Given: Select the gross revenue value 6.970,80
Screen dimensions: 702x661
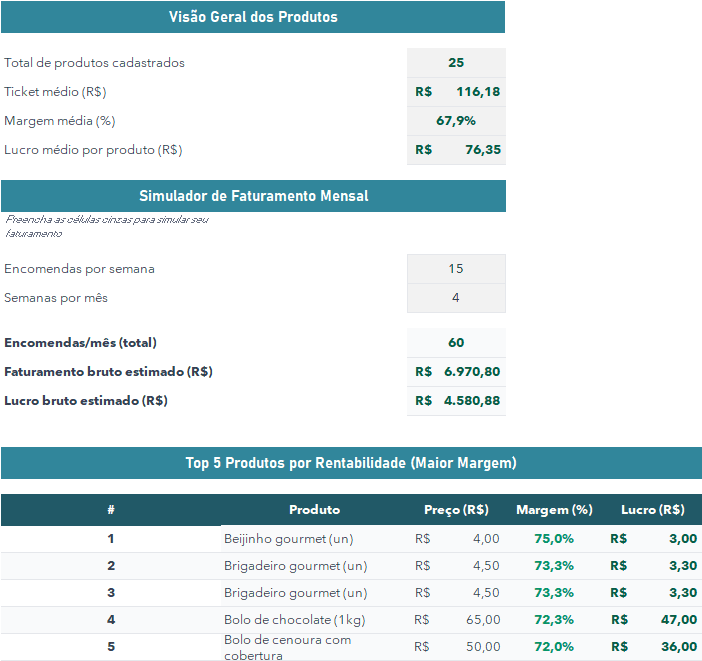Looking at the screenshot, I should 456,372.
